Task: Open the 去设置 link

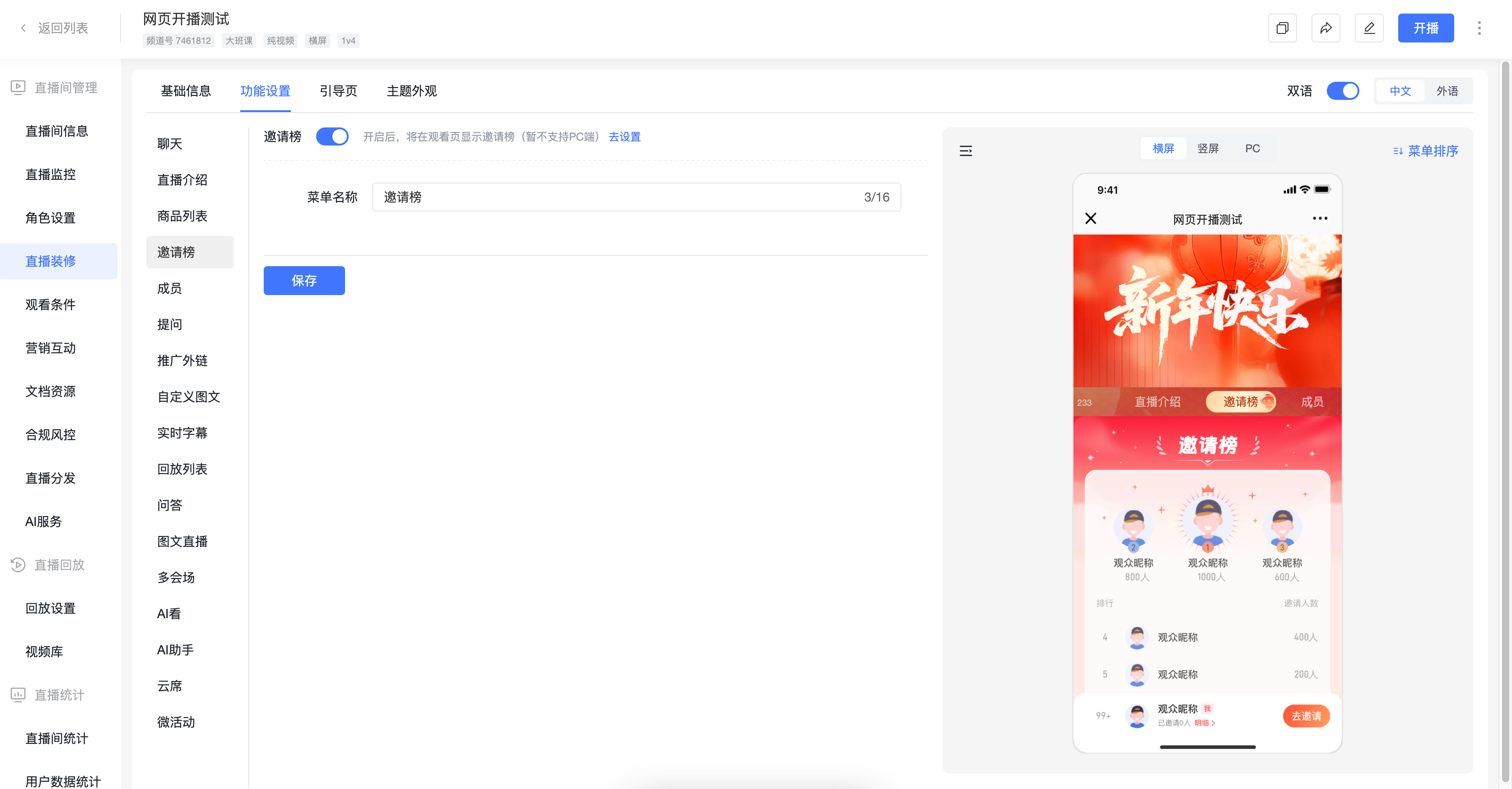Action: 625,137
